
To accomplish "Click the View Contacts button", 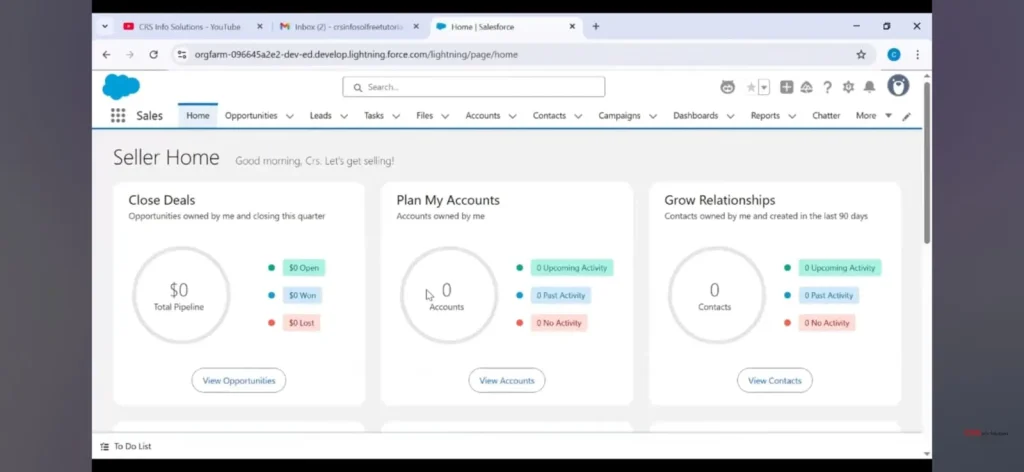I will [775, 380].
